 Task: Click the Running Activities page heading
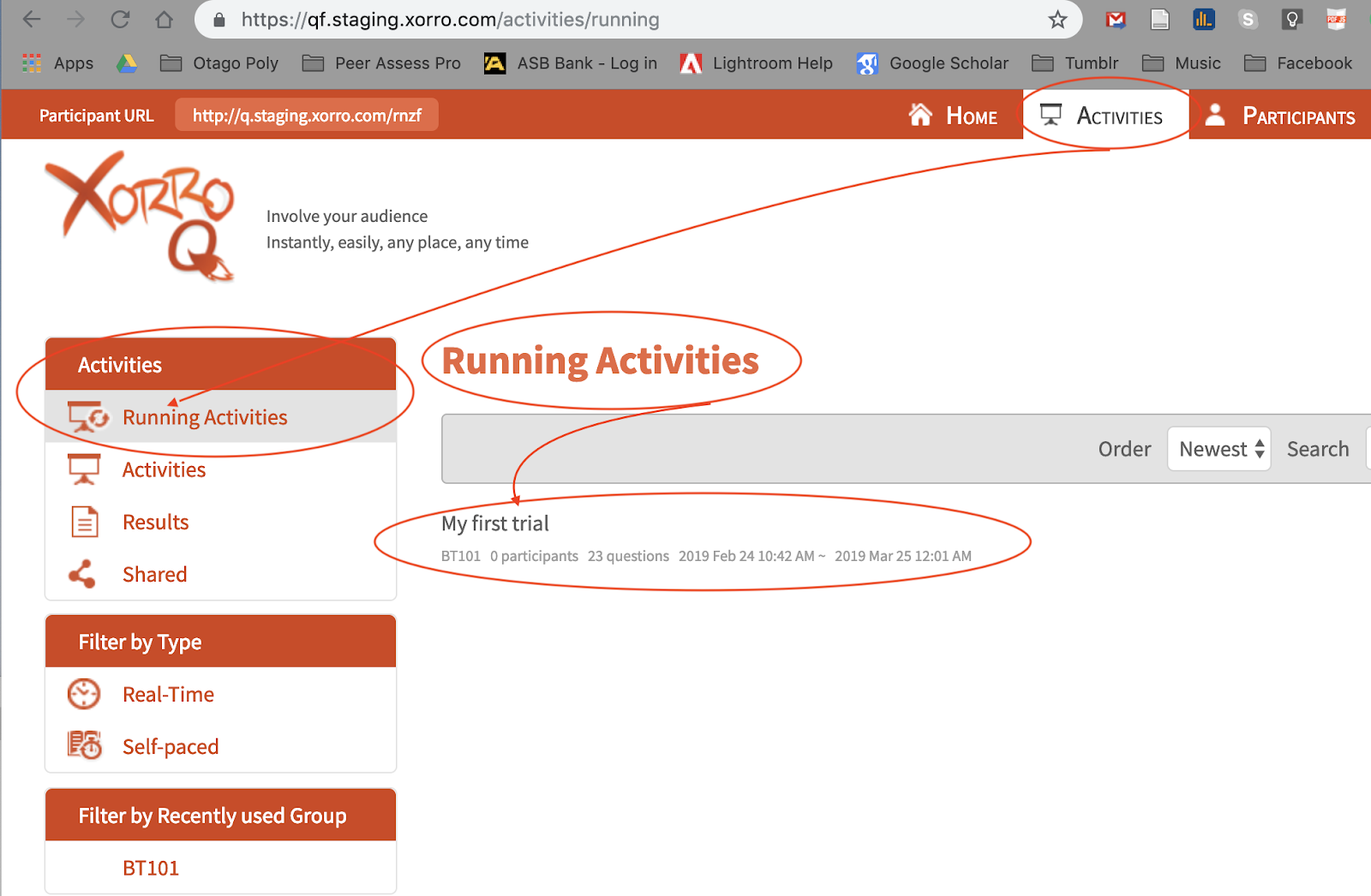click(600, 361)
